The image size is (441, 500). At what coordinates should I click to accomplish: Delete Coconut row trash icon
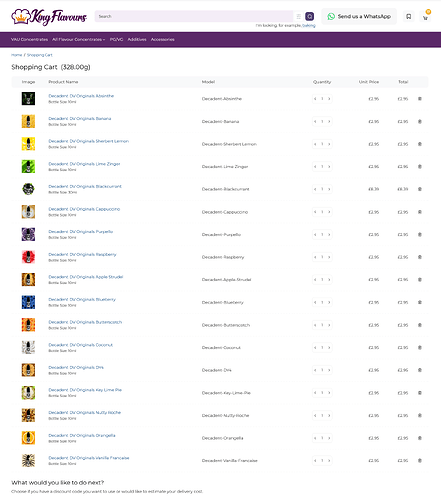click(420, 347)
